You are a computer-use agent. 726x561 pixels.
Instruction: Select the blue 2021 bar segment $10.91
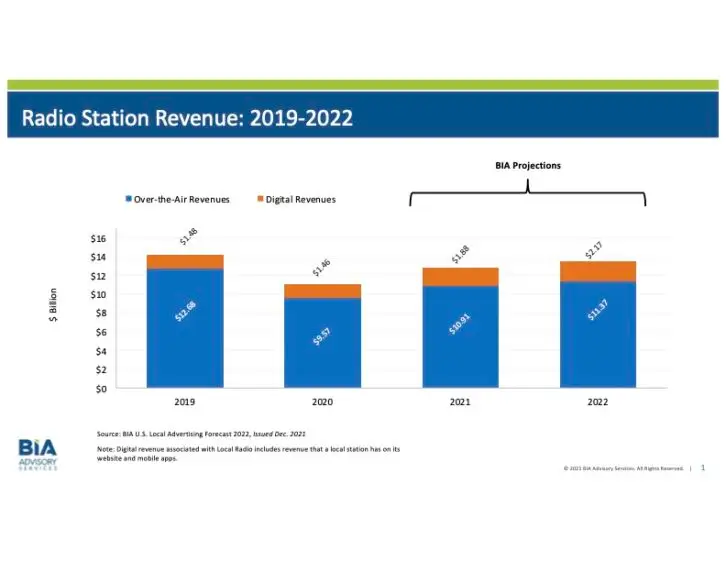tap(461, 337)
